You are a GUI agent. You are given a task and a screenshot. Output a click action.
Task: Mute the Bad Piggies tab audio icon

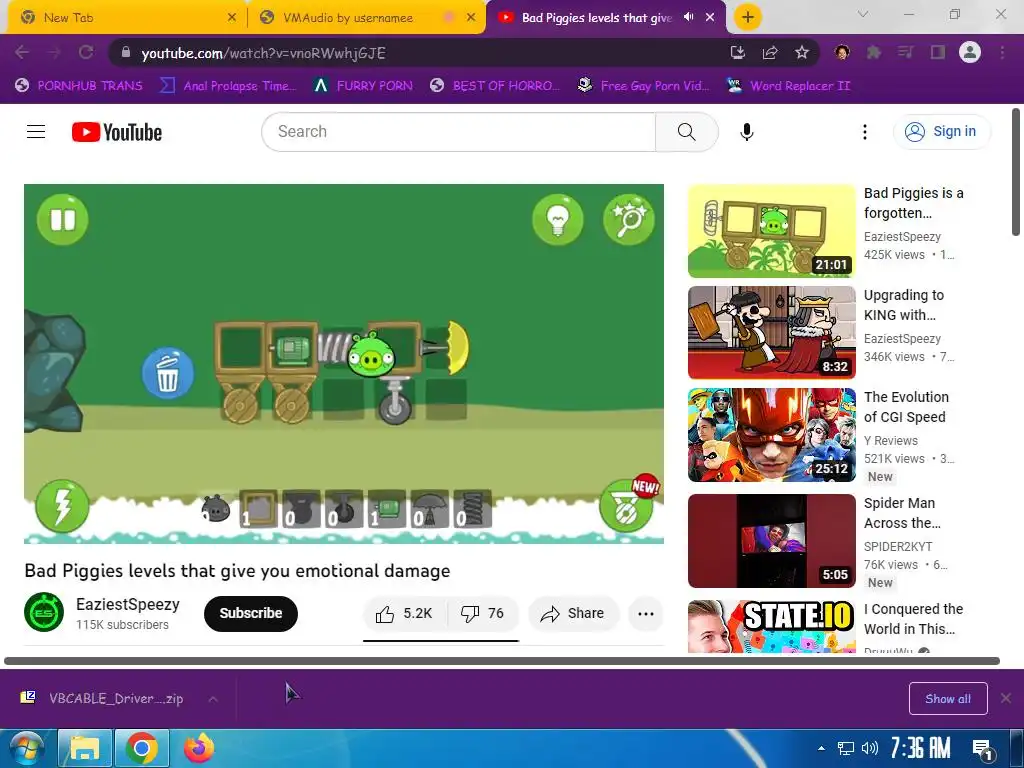[688, 17]
